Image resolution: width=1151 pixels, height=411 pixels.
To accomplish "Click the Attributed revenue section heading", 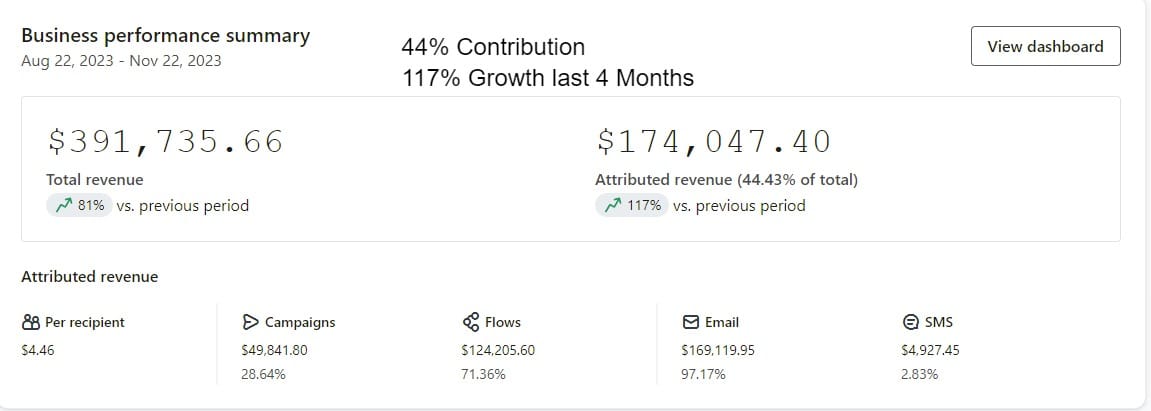I will 89,277.
